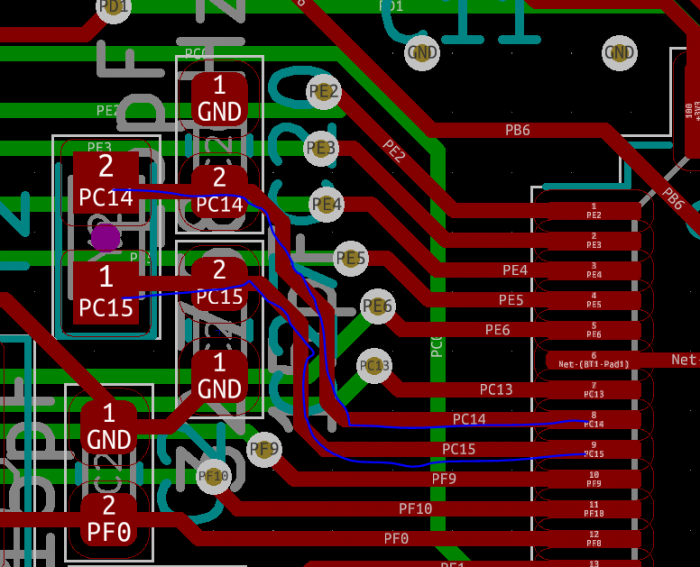Click the horizontal PB6 track label
The width and height of the screenshot is (700, 567).
517,130
